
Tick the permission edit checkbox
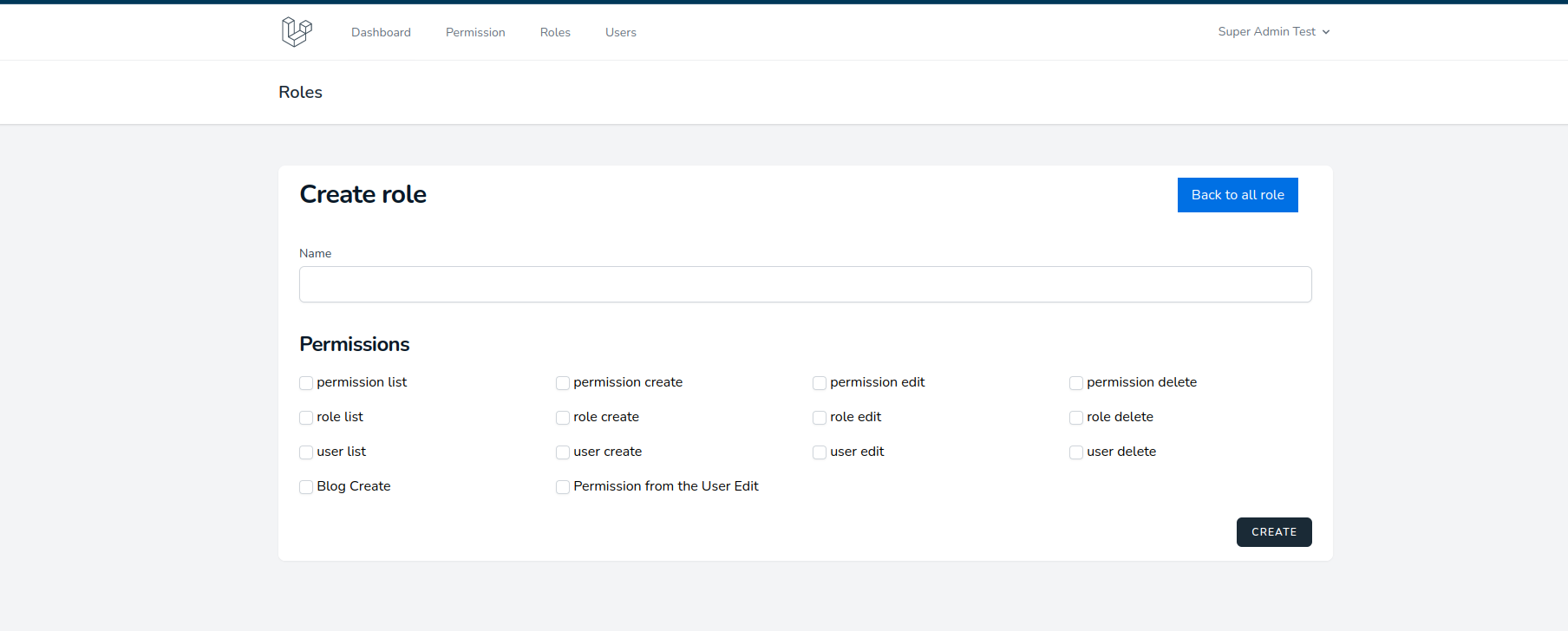pyautogui.click(x=820, y=383)
